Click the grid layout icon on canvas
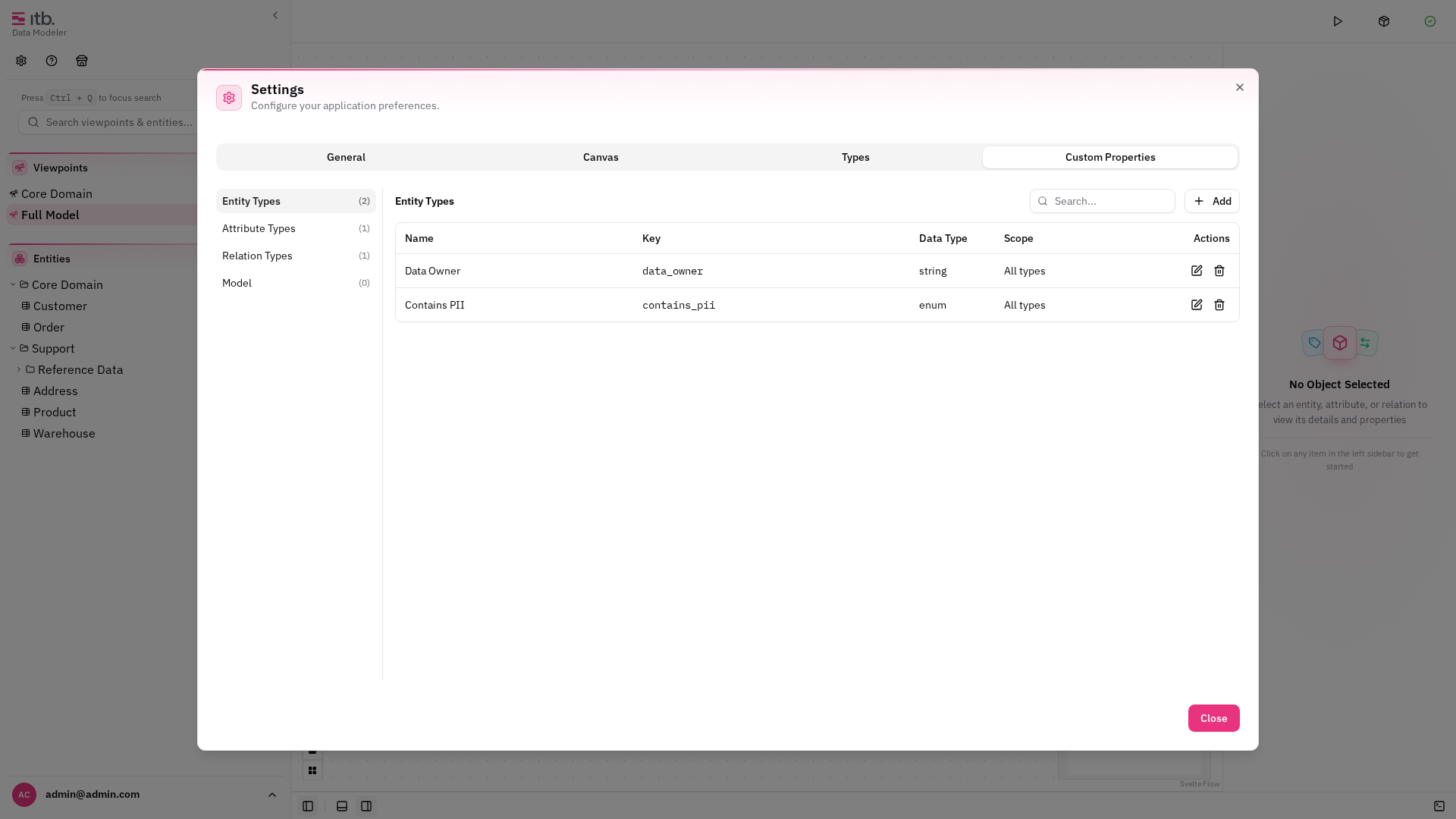This screenshot has width=1456, height=819. [312, 770]
